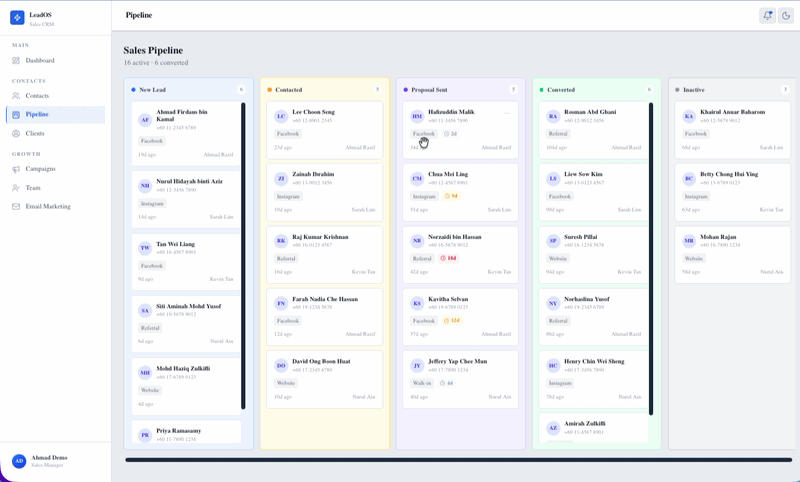Toggle dark mode with moon icon

786,16
